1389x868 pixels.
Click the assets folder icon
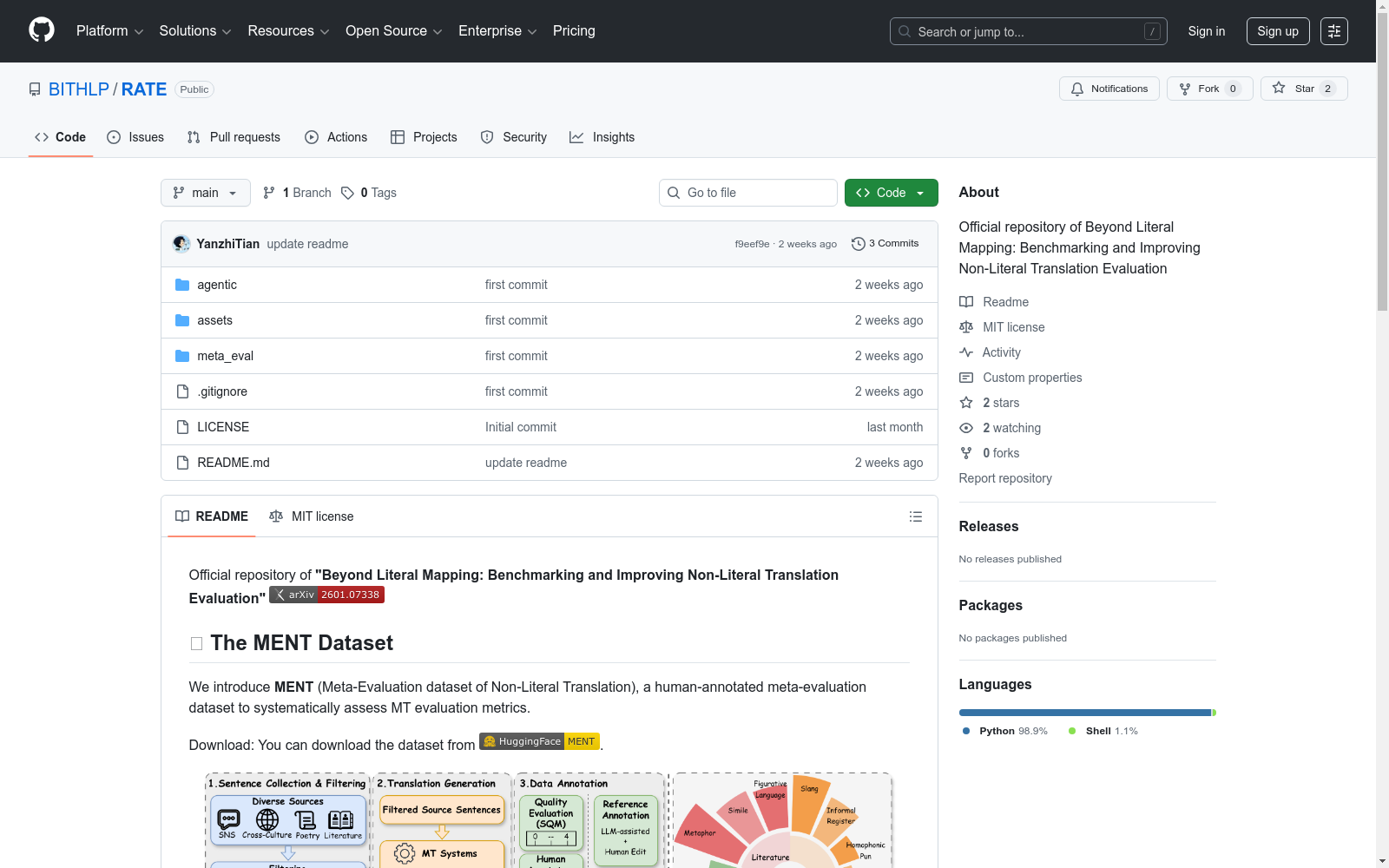point(182,320)
